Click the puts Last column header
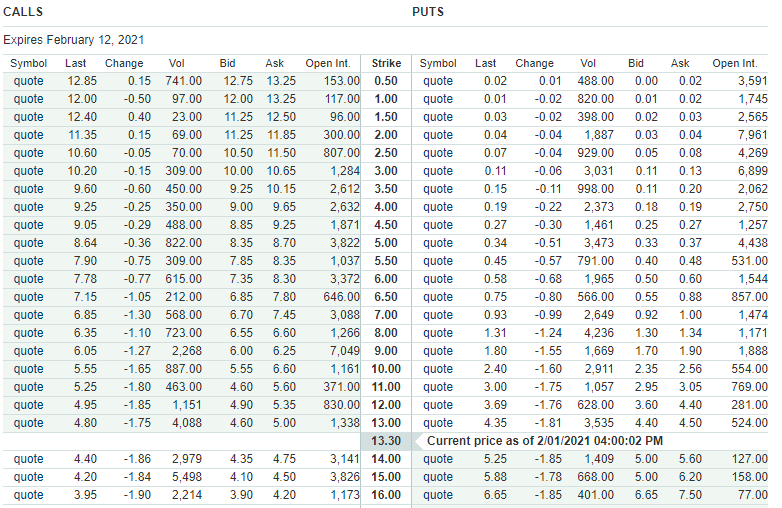This screenshot has height=508, width=782. tap(485, 63)
